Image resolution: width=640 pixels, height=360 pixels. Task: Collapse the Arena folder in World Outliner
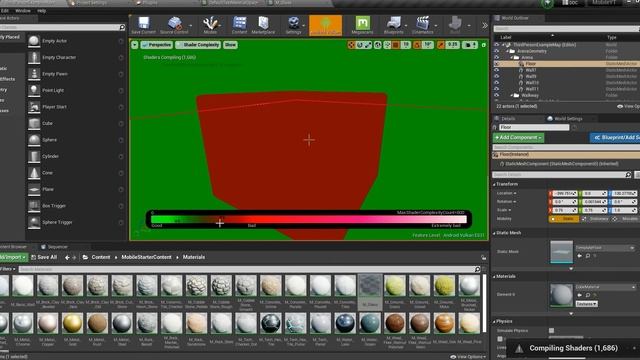512,58
